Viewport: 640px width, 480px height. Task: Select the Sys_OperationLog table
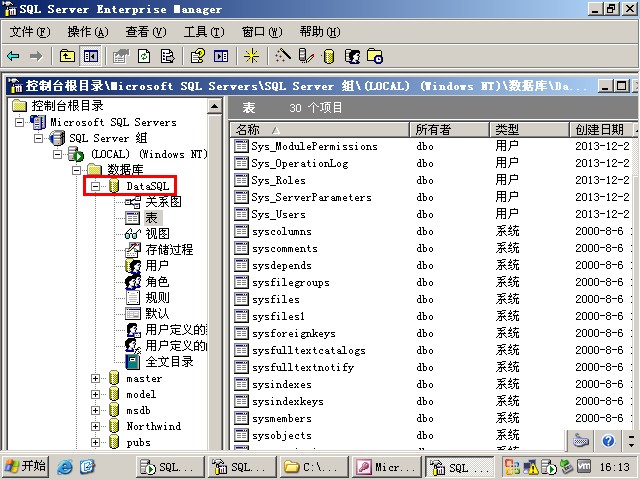click(300, 164)
